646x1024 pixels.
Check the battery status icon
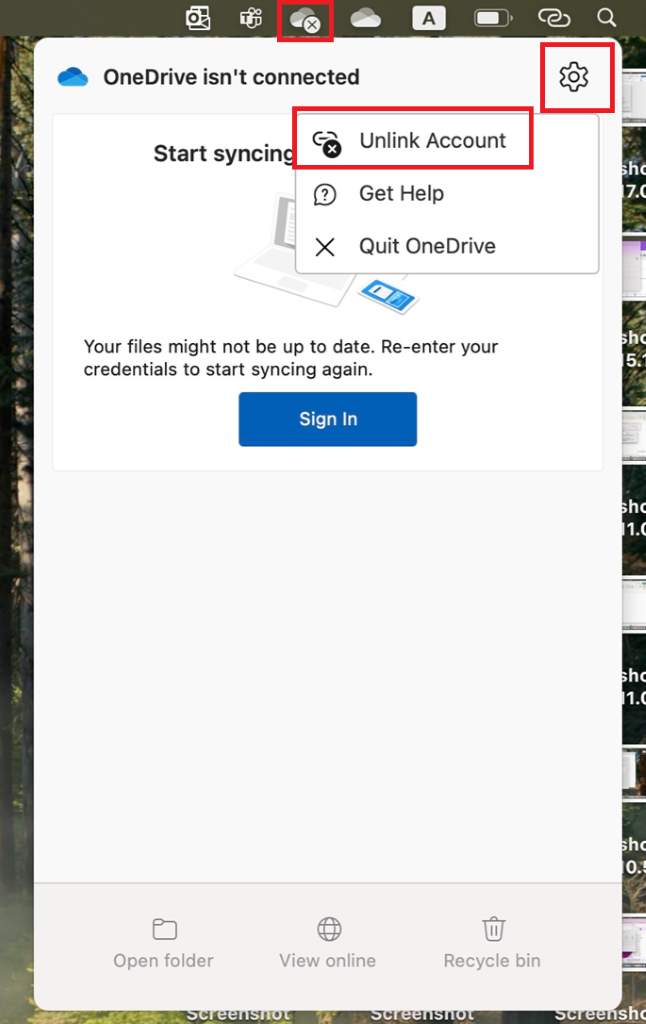click(x=489, y=17)
